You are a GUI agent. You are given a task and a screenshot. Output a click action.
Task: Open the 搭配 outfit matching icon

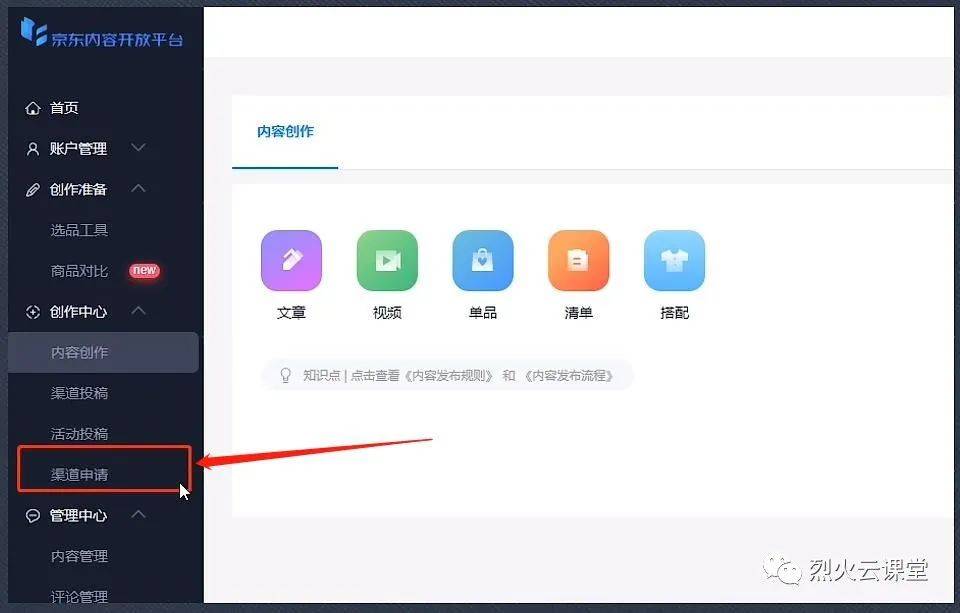click(674, 260)
